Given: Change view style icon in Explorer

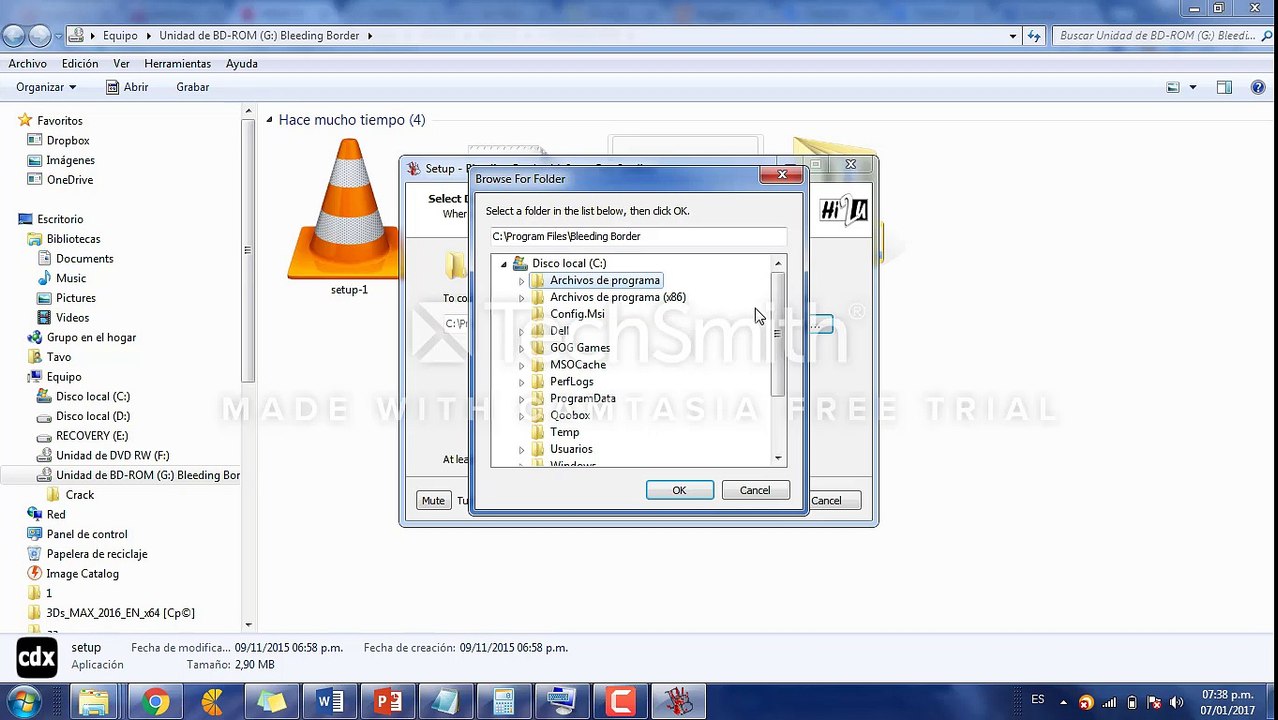Looking at the screenshot, I should pyautogui.click(x=1173, y=87).
